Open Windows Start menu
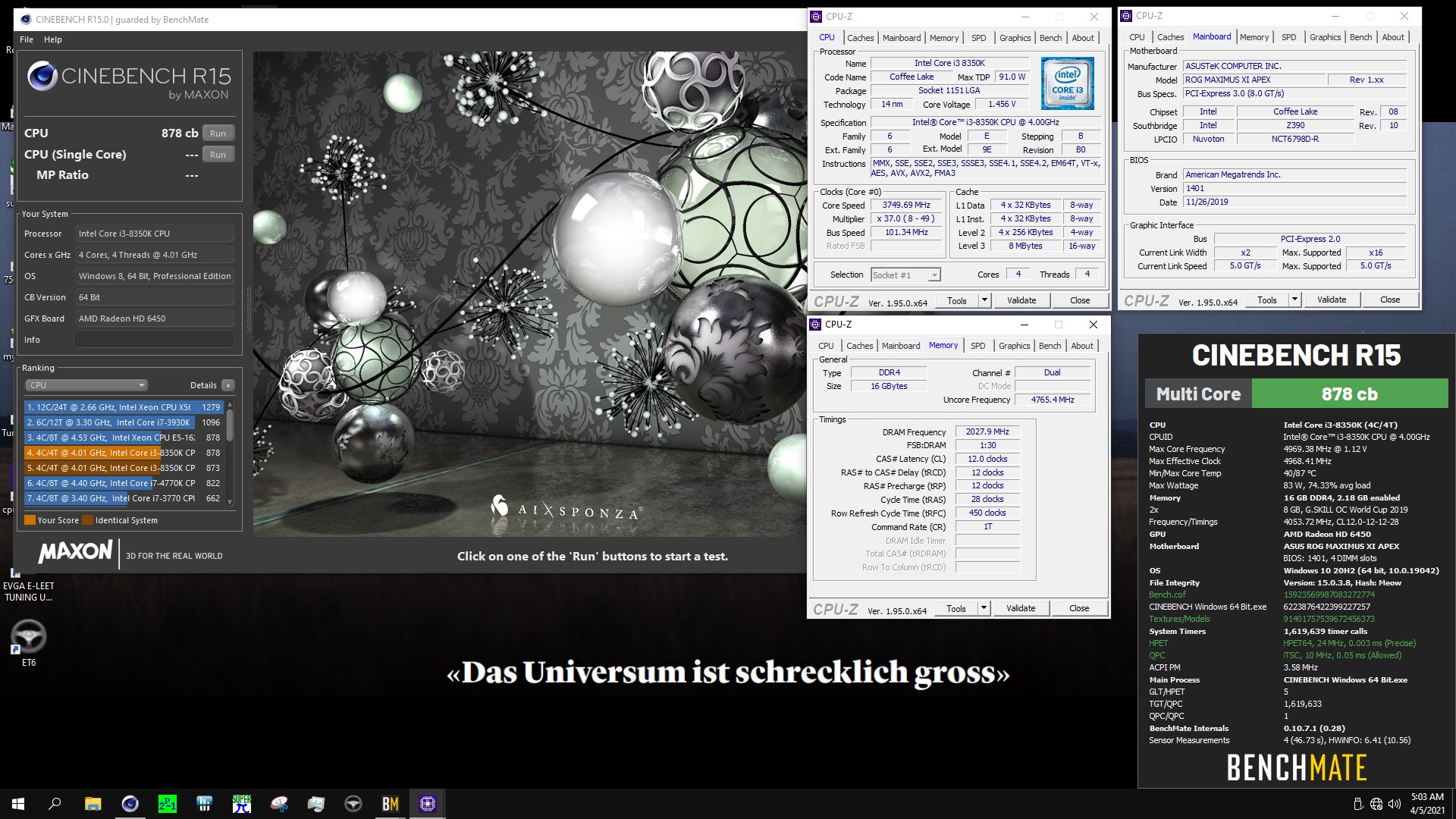This screenshot has width=1456, height=819. coord(18,804)
